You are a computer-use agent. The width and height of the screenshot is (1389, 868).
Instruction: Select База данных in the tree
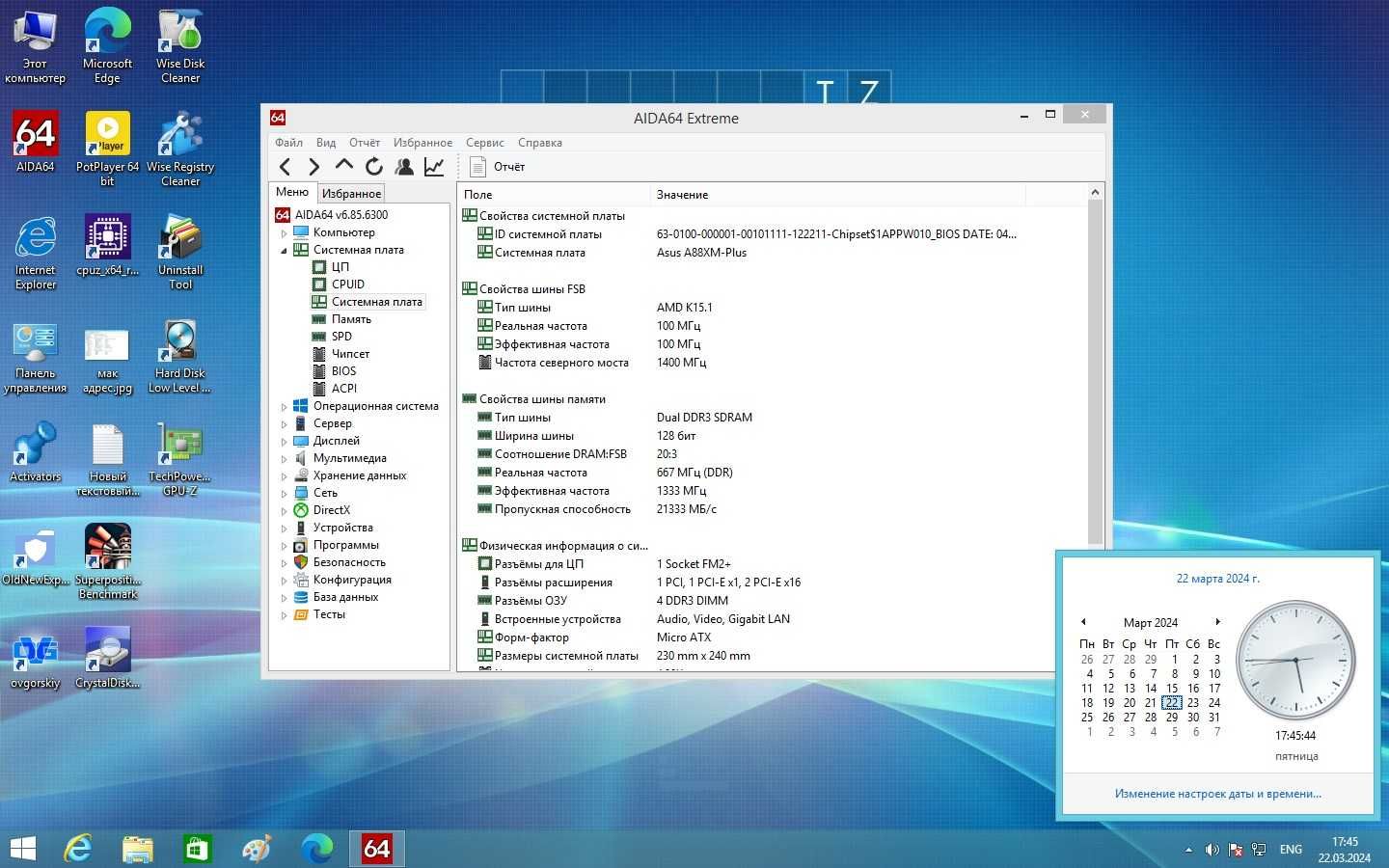click(x=345, y=598)
